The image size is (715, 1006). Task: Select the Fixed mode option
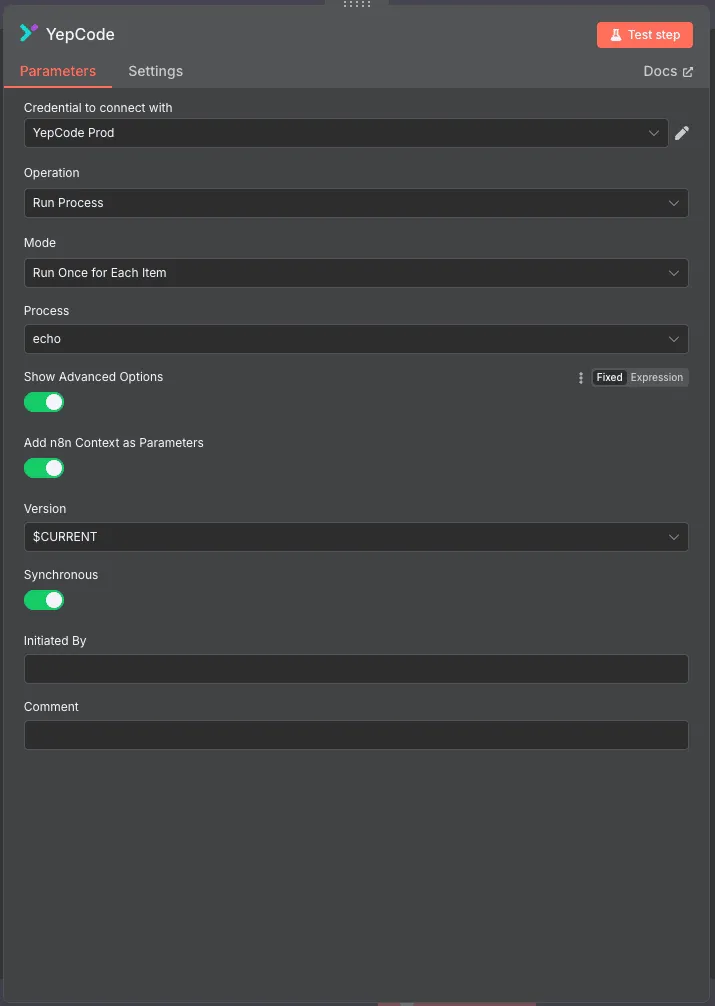pos(609,378)
